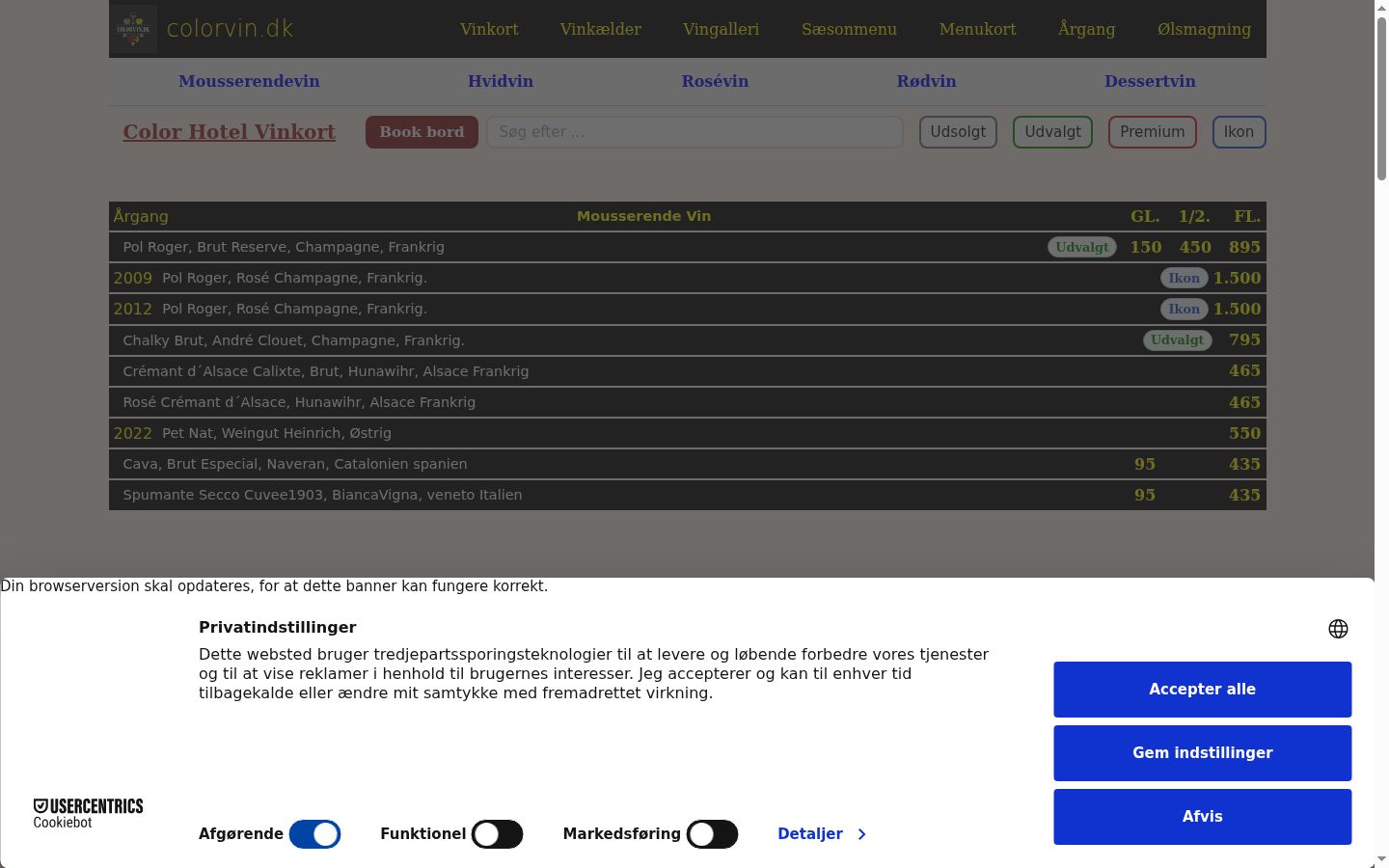
Task: Filter wines by Udsolgt
Action: 958,132
